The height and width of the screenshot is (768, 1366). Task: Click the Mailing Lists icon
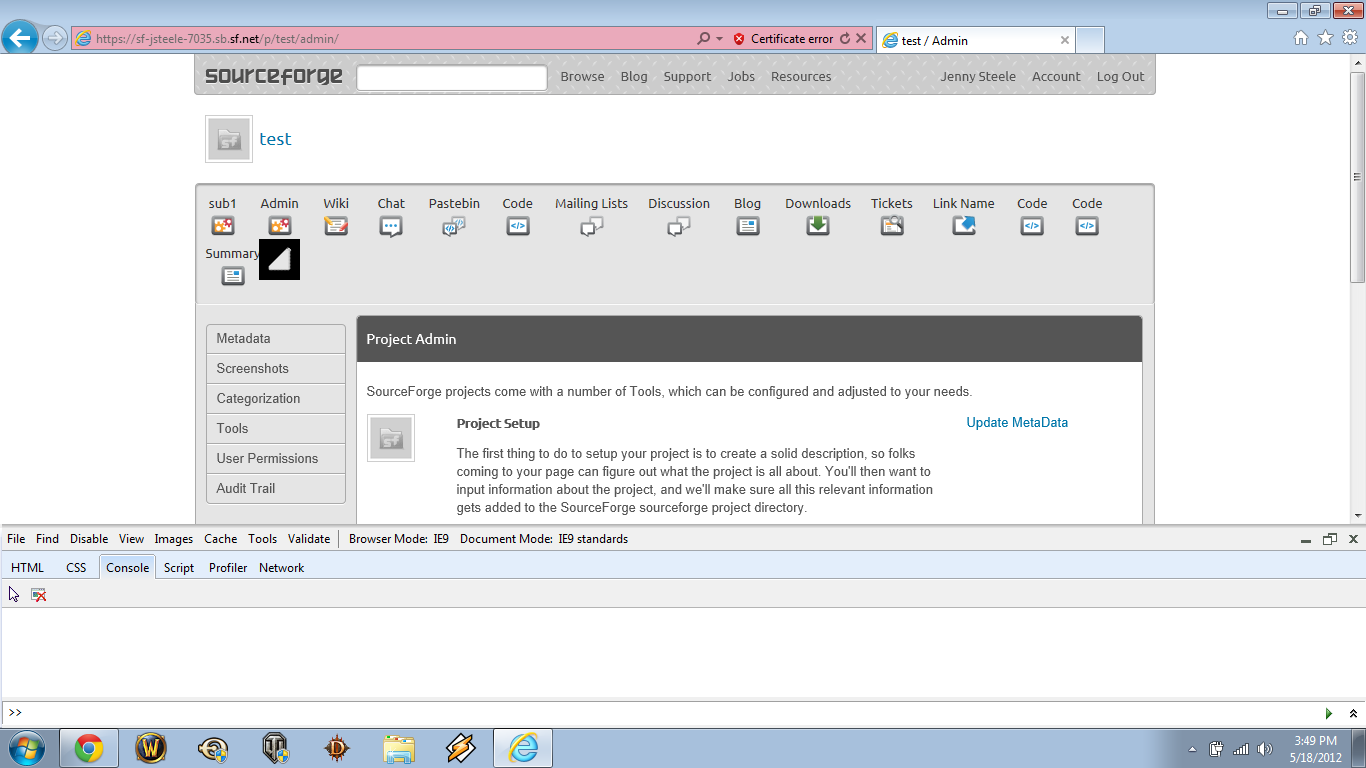pyautogui.click(x=591, y=227)
